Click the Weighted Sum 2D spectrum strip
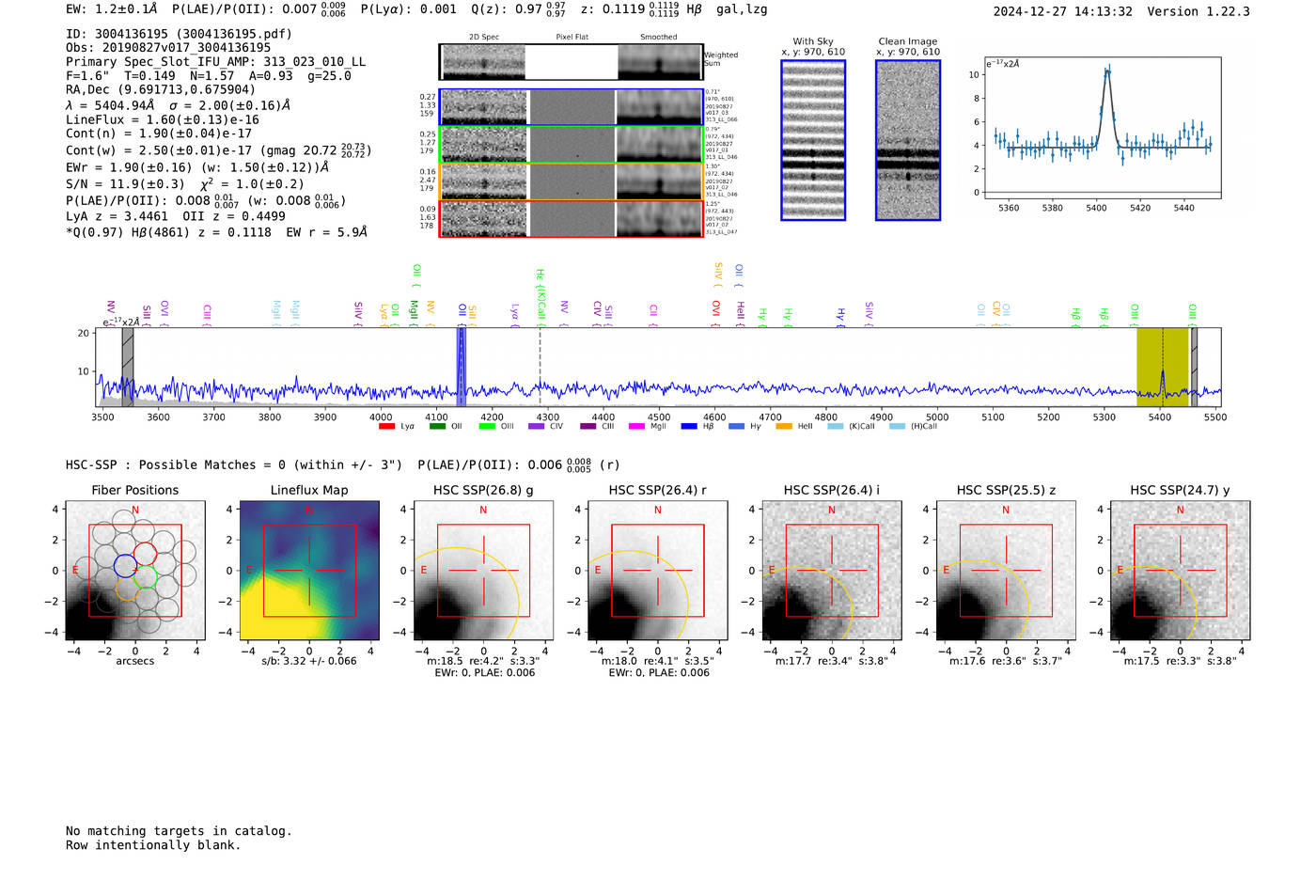 tap(572, 62)
